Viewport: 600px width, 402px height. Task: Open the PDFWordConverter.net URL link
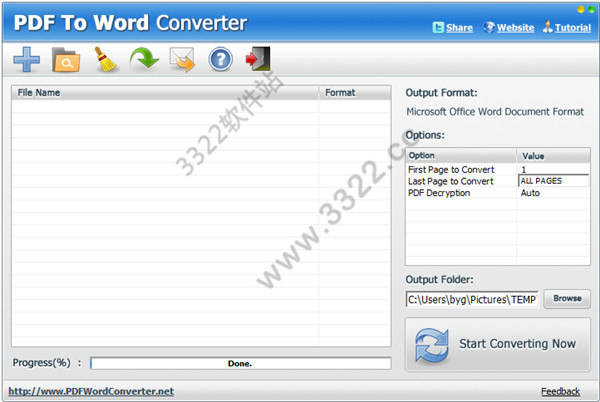pyautogui.click(x=91, y=391)
